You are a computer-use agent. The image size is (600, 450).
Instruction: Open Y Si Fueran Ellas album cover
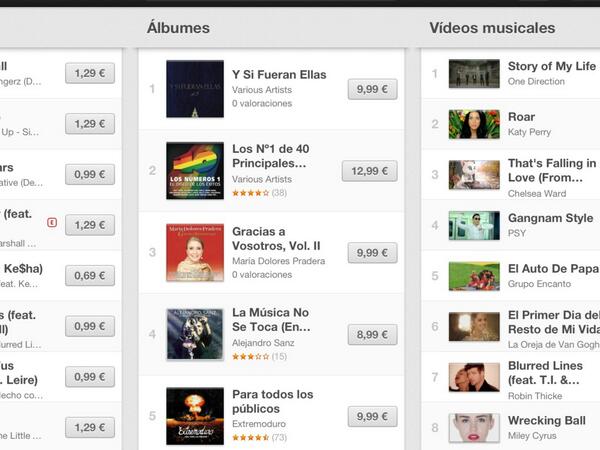[x=195, y=89]
